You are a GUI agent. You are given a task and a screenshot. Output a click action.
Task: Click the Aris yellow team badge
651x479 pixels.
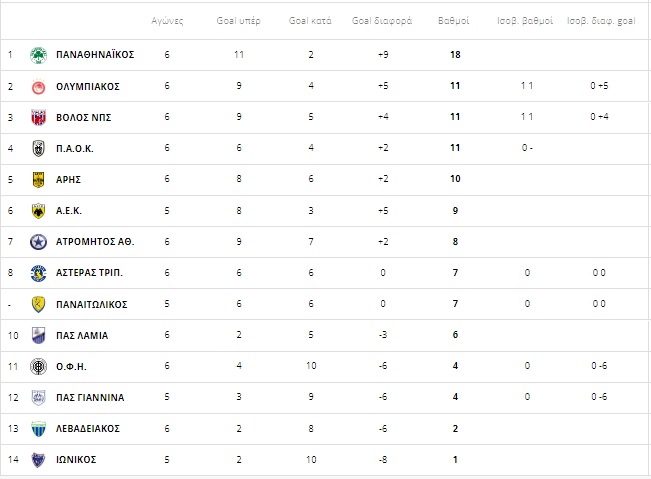39,180
